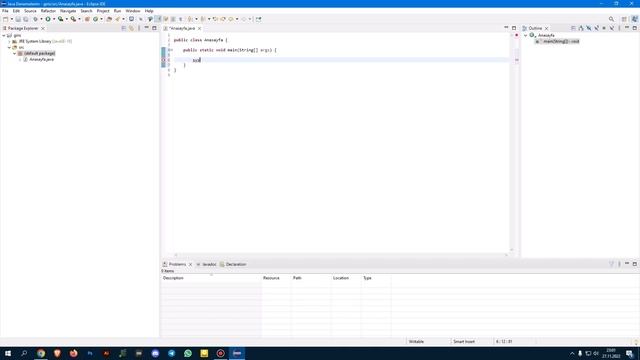
Task: Select the Problems tab
Action: point(177,264)
